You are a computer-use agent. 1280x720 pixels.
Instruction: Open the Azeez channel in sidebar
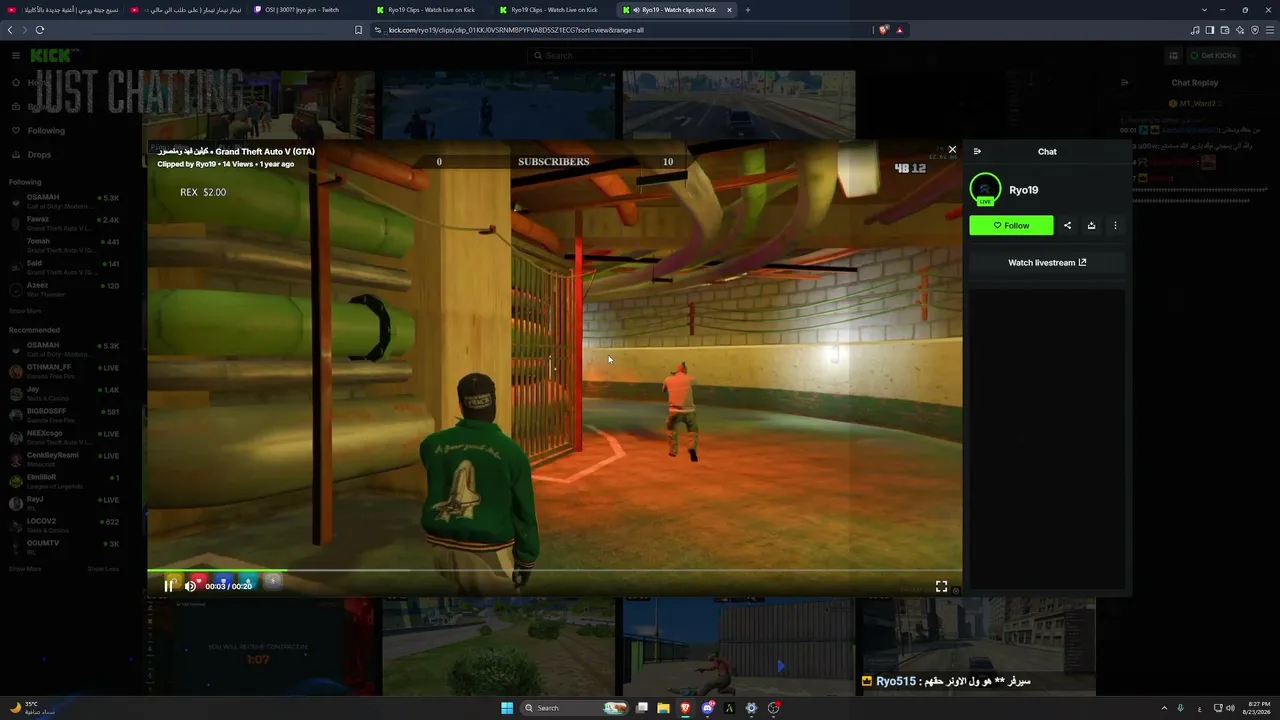point(64,289)
